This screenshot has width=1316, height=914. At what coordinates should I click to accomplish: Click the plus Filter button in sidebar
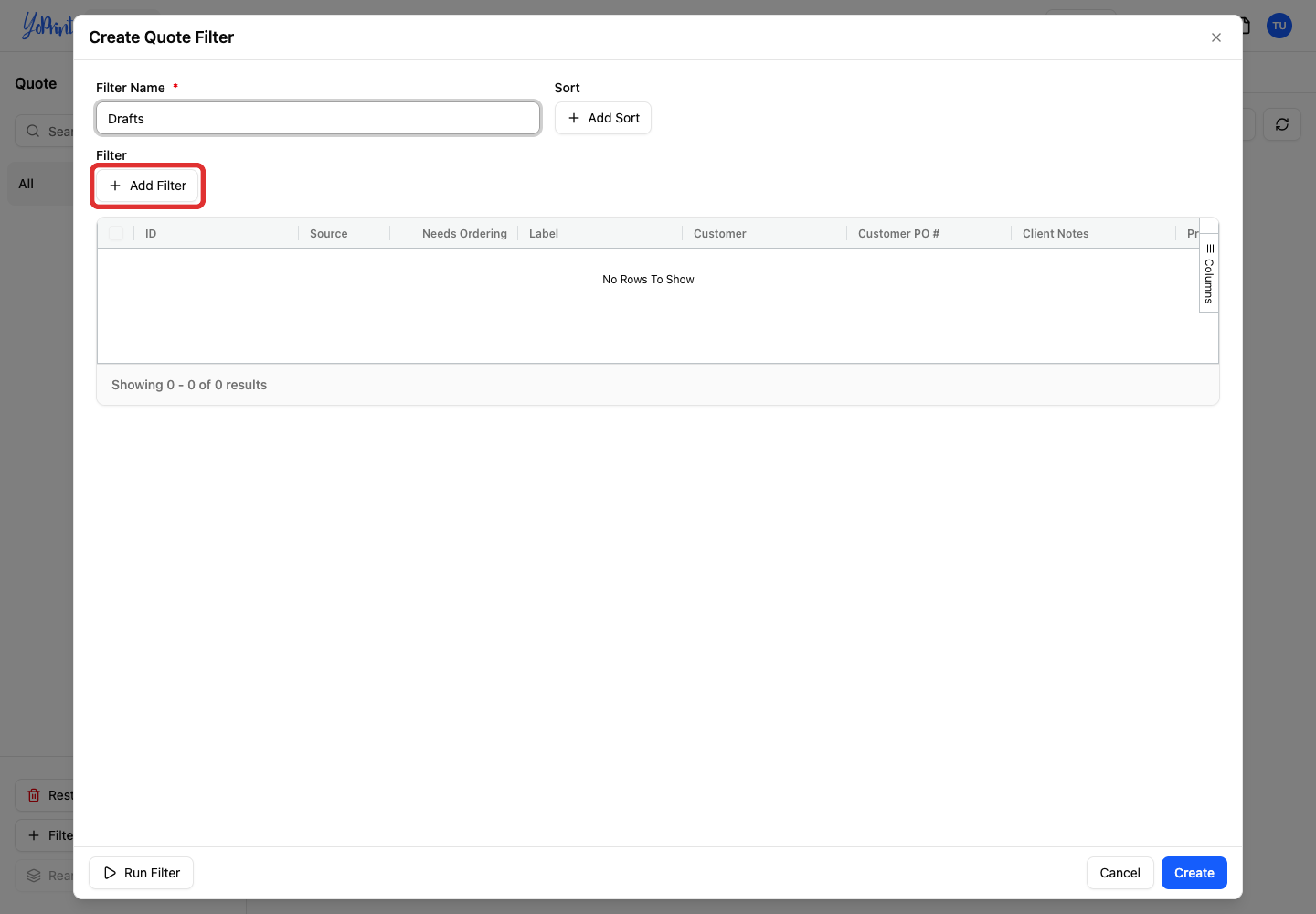click(45, 835)
